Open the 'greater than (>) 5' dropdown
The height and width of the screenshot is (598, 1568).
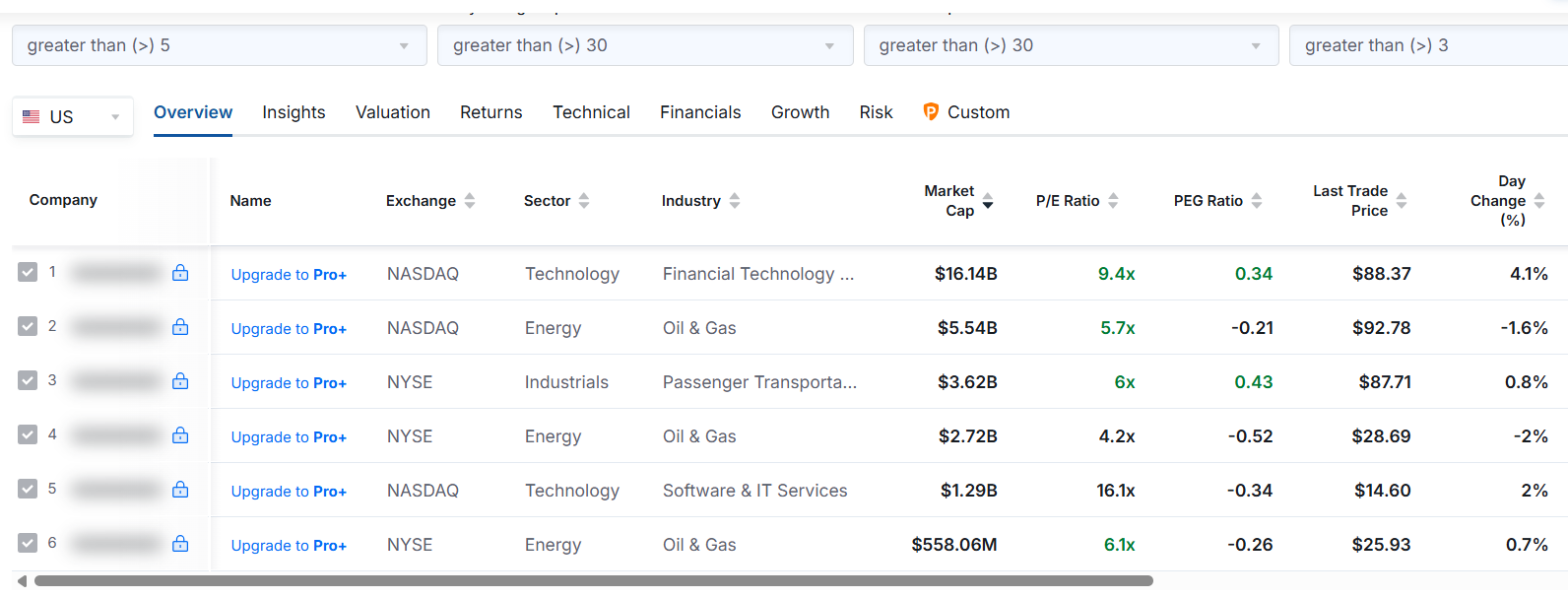220,45
